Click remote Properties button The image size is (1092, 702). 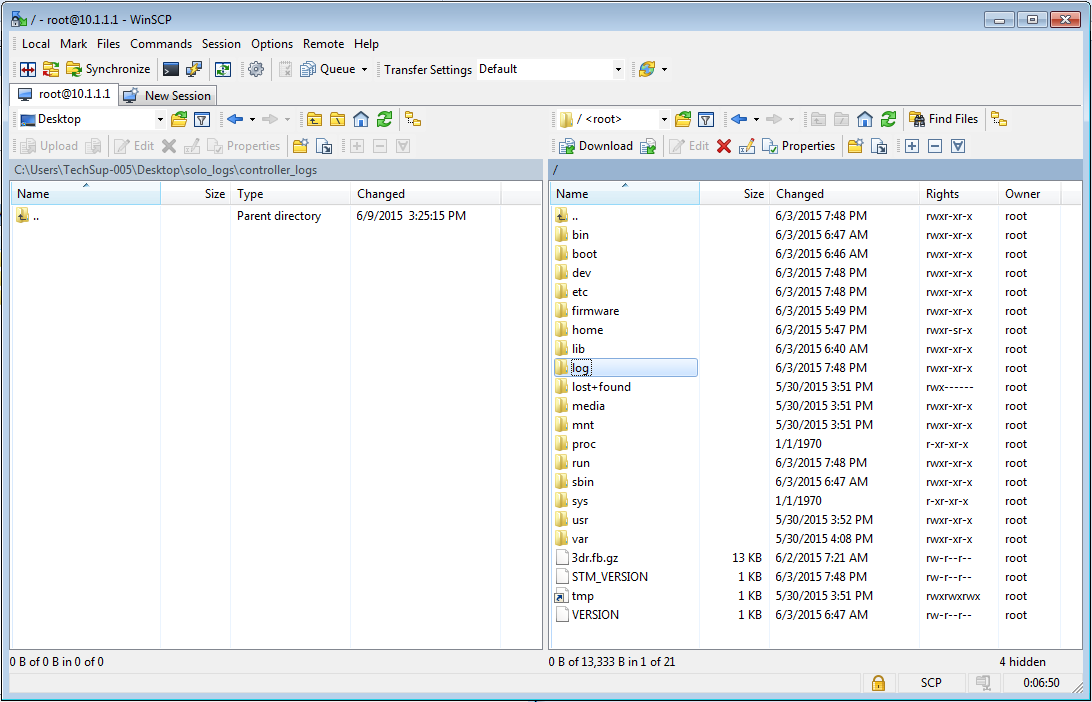798,146
